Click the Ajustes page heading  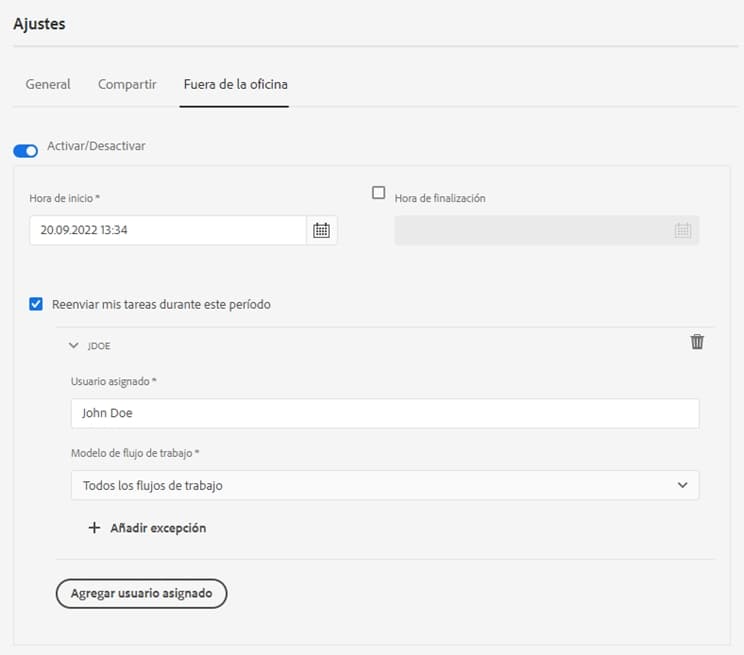click(39, 24)
